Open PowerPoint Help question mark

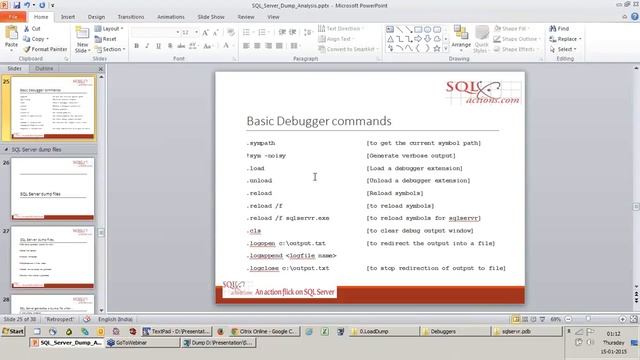tap(635, 17)
